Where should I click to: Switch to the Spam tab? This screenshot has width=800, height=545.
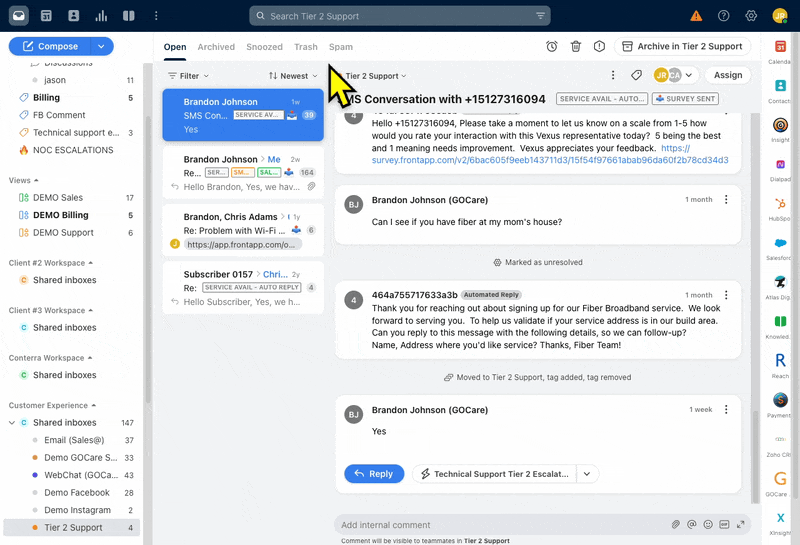[341, 47]
